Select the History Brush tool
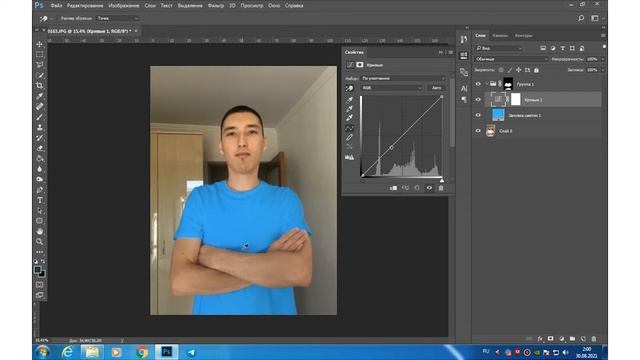Screen dimensions: 640x360 pyautogui.click(x=40, y=138)
